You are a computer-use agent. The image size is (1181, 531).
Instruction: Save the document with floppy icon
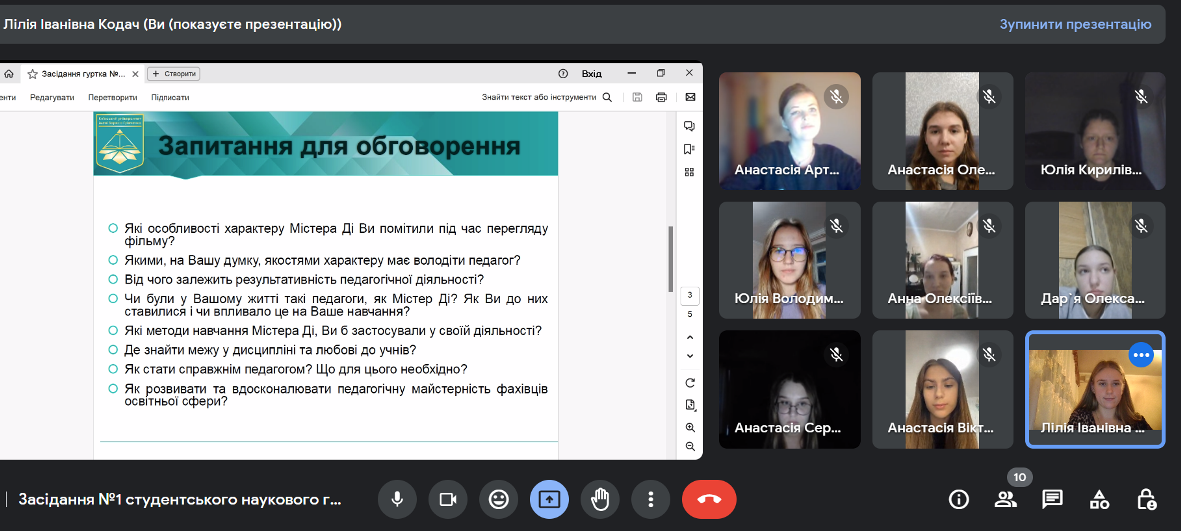point(637,97)
